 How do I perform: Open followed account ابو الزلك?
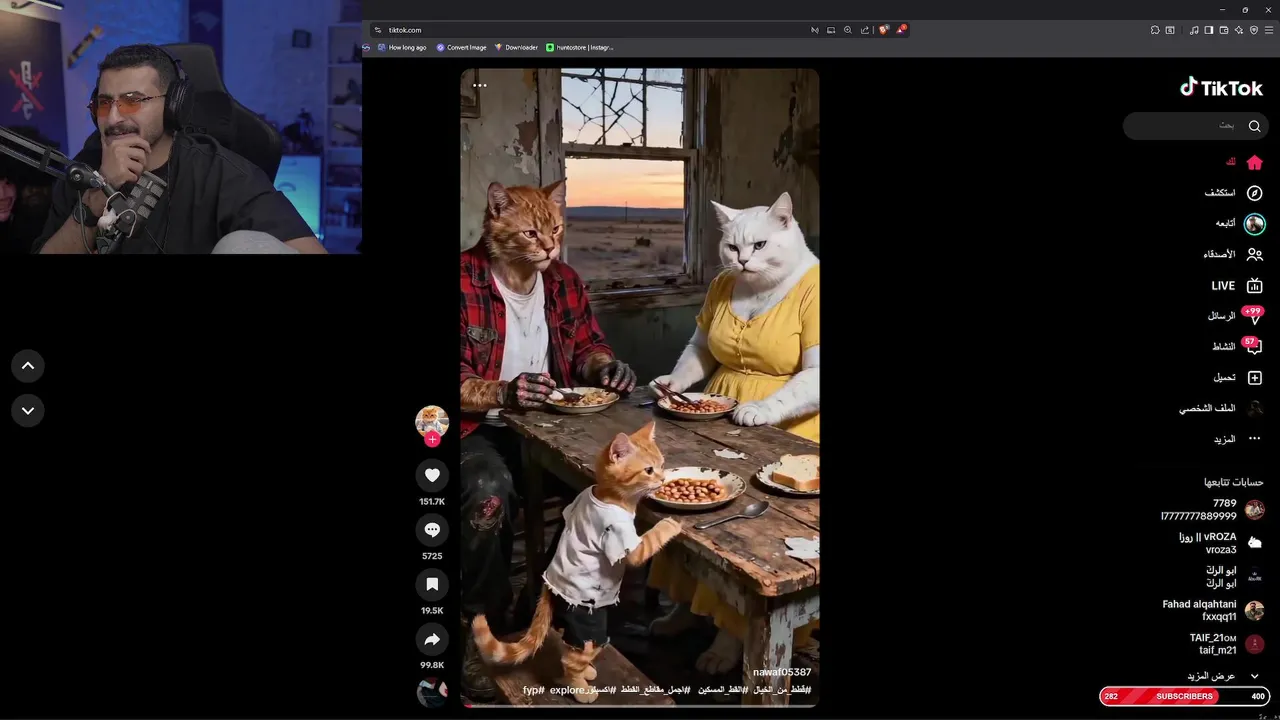(1235, 577)
